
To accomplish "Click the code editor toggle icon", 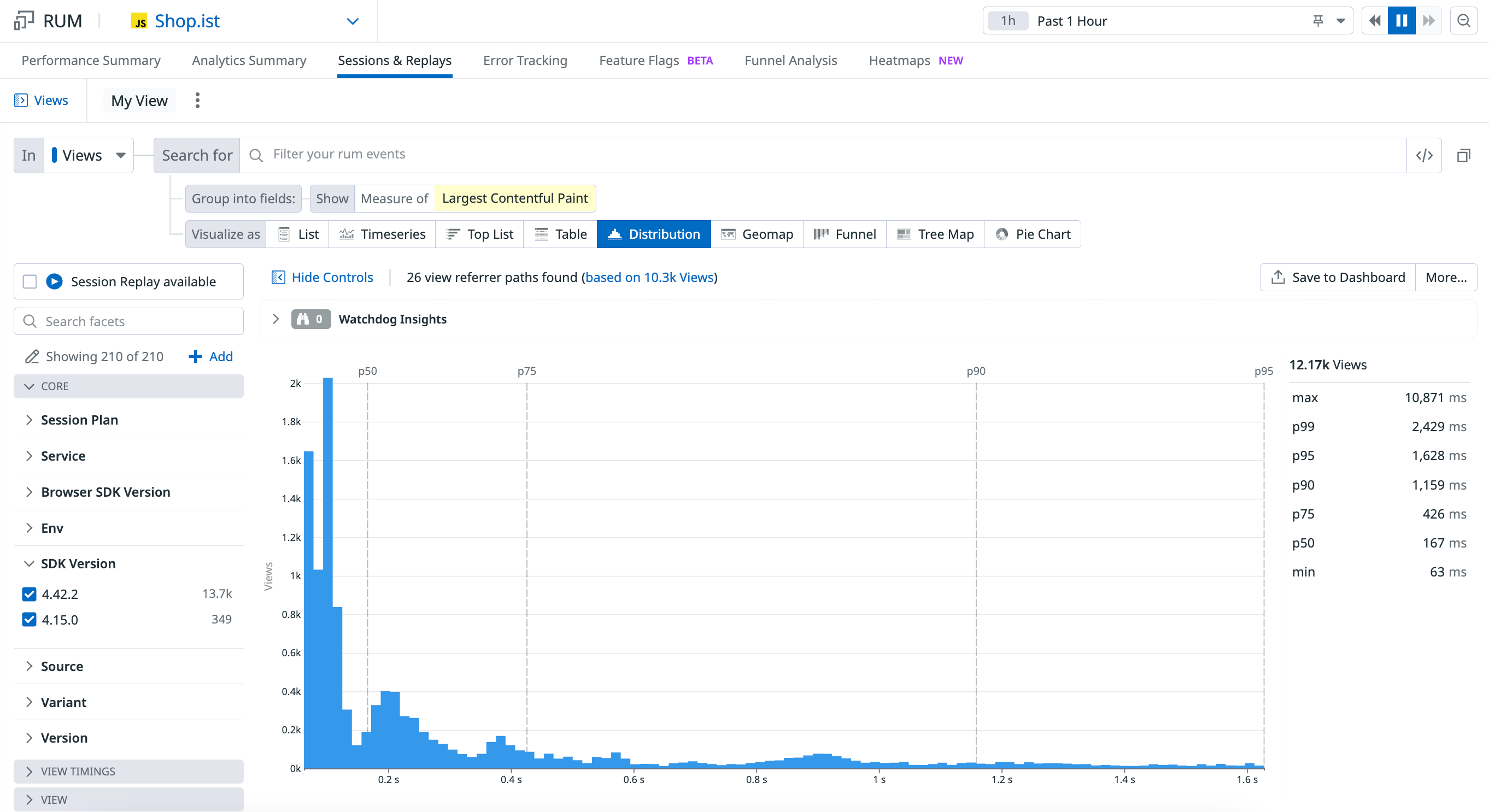I will pos(1424,155).
